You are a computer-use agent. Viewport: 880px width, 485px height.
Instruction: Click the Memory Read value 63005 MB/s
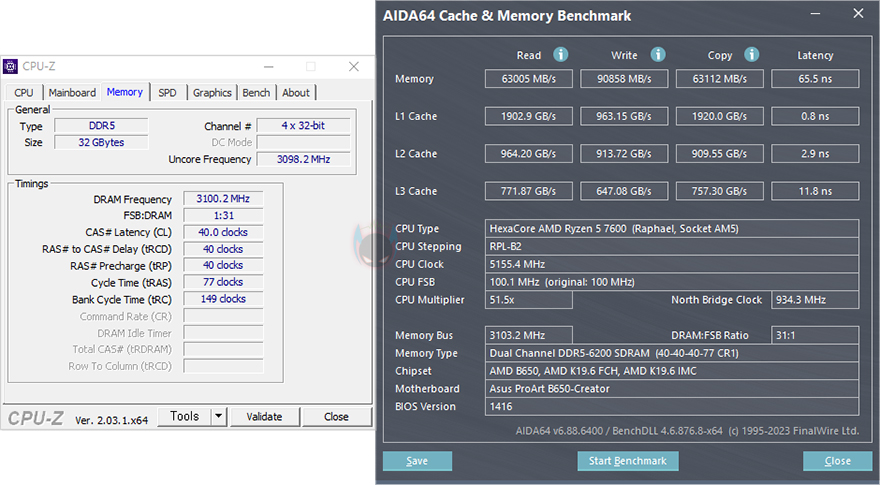tap(529, 79)
